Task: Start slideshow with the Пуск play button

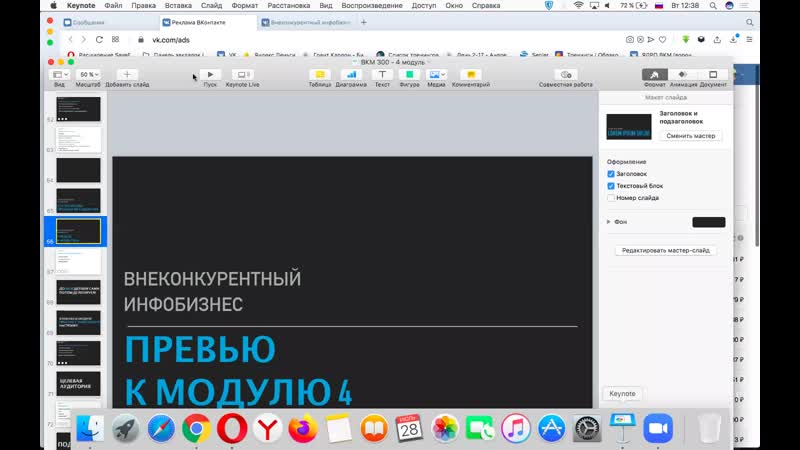Action: pyautogui.click(x=210, y=74)
